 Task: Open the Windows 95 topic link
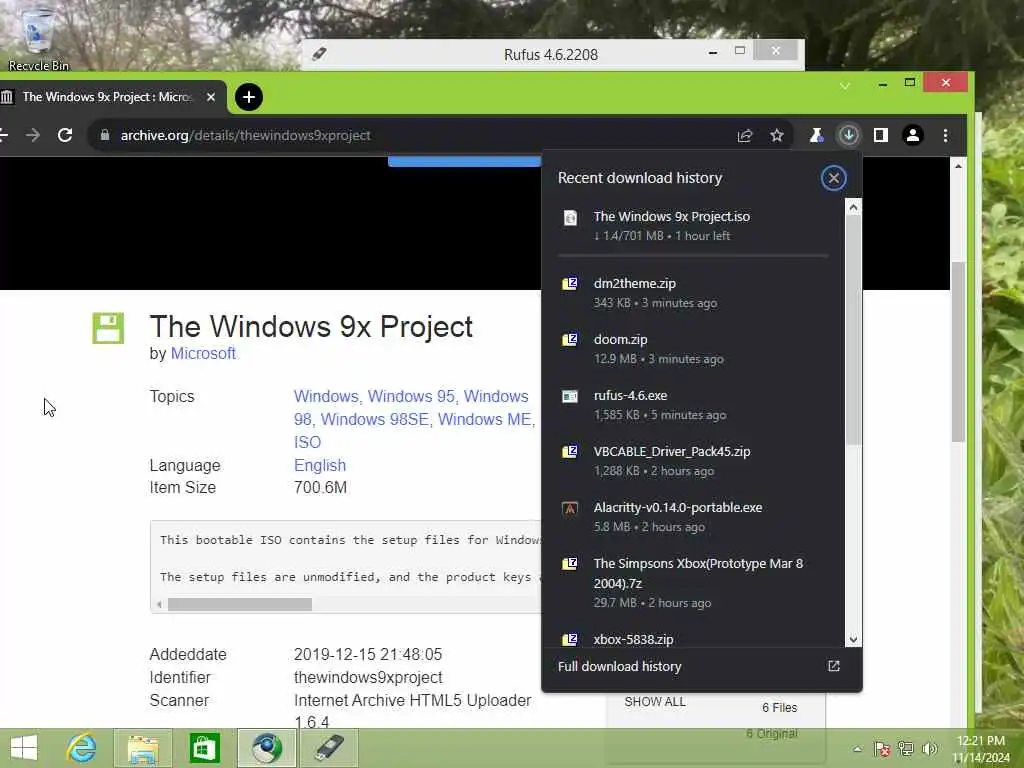click(411, 396)
